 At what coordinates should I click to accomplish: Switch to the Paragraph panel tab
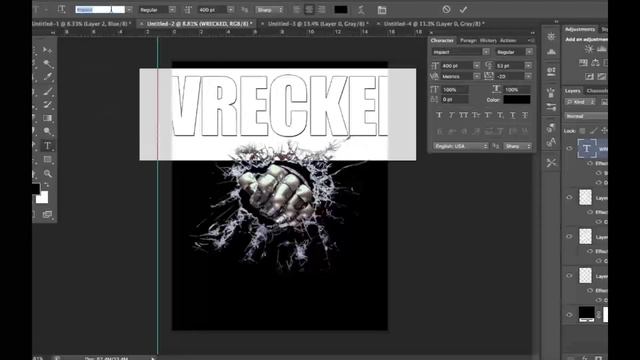(468, 40)
